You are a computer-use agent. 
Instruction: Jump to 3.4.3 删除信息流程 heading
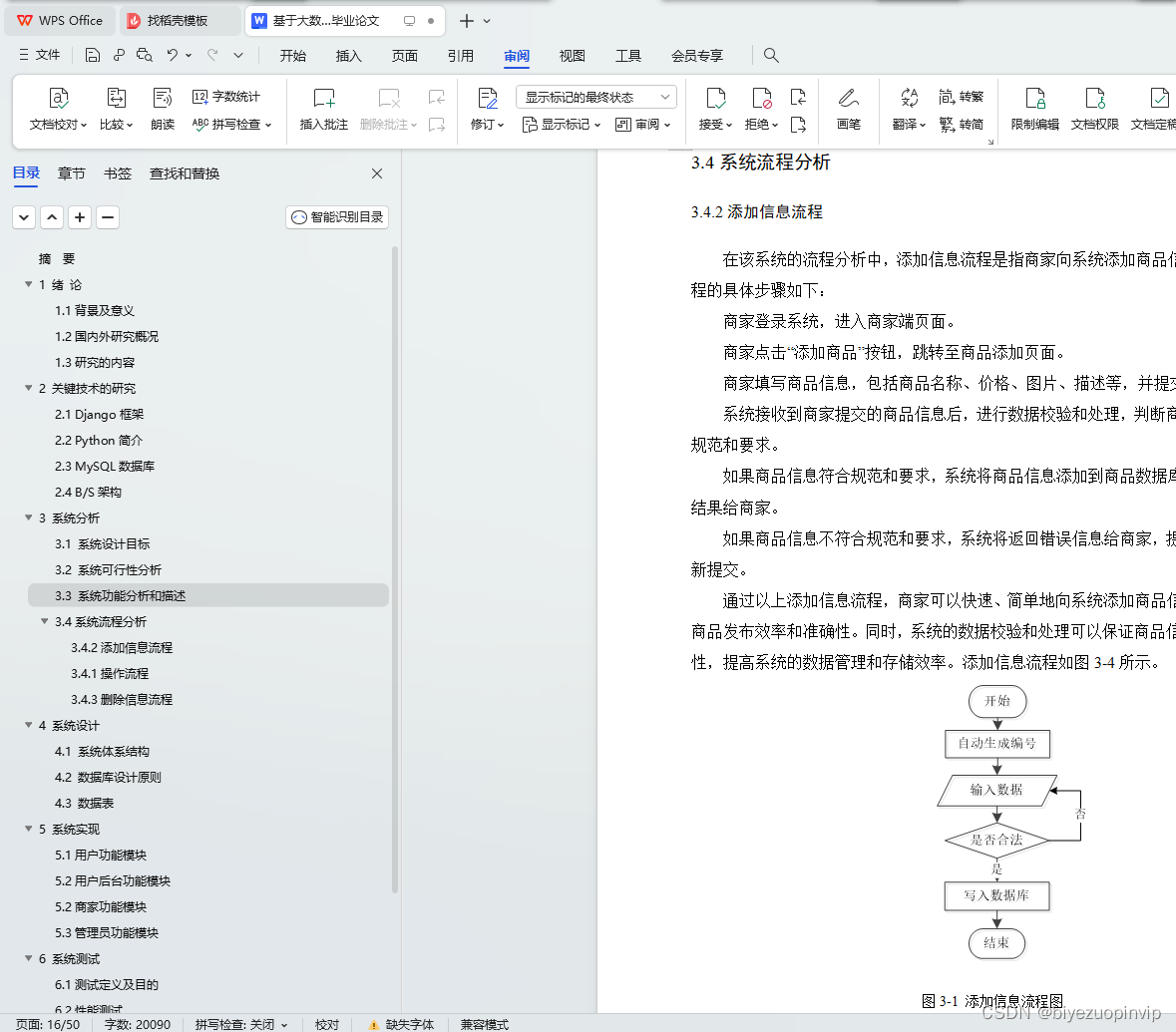[122, 700]
